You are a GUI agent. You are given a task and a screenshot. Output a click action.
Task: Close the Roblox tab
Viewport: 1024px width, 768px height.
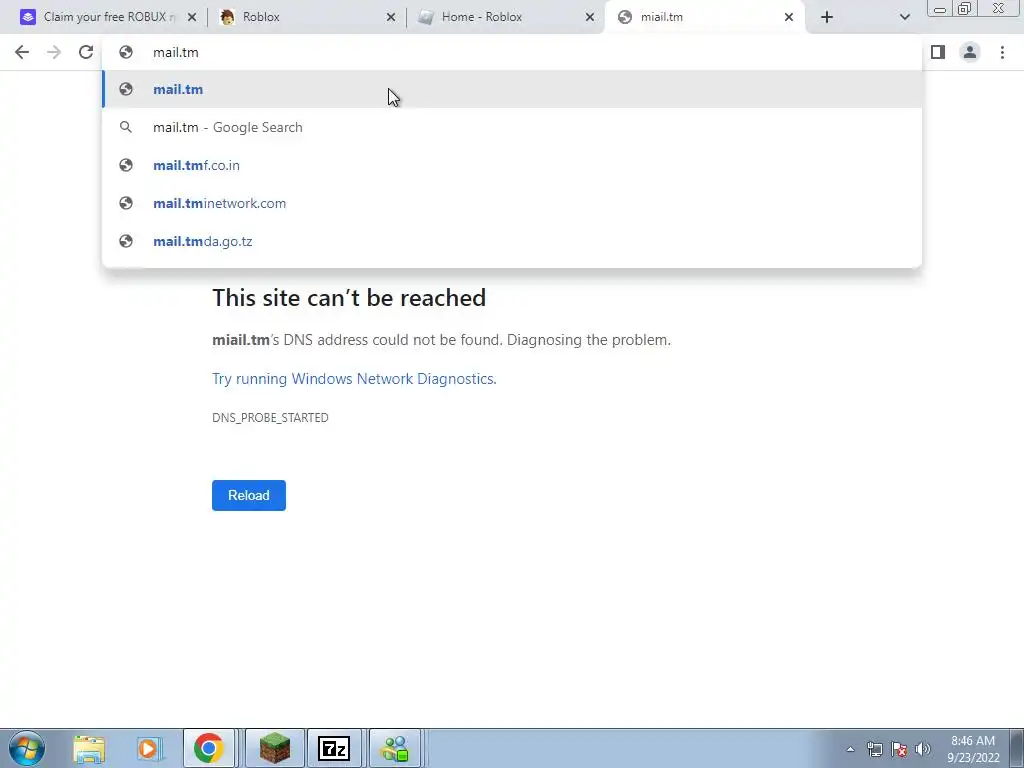(391, 18)
